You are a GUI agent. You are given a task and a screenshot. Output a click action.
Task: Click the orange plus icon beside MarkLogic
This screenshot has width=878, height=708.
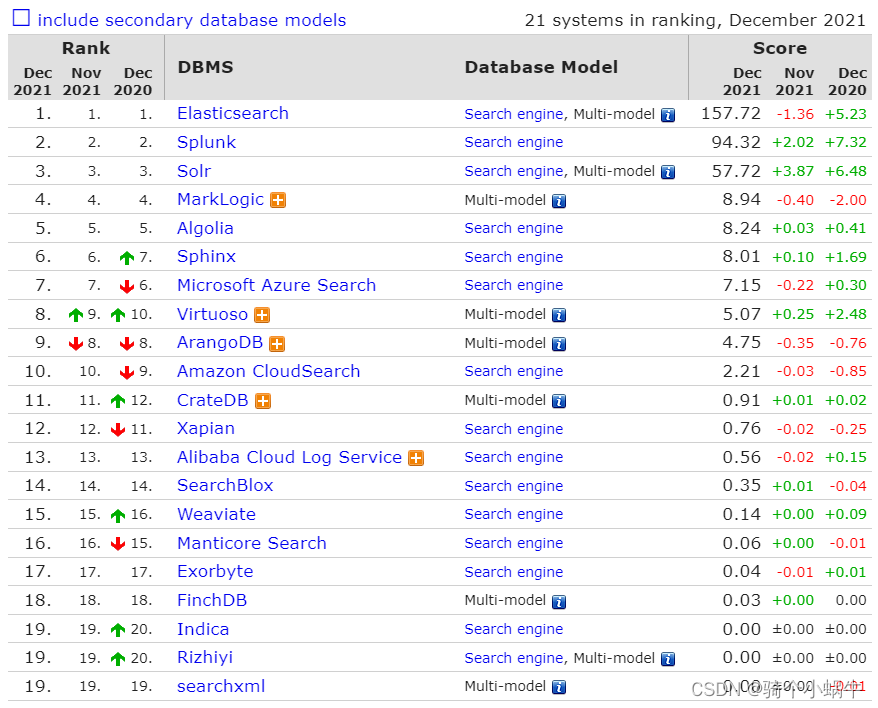pos(278,200)
